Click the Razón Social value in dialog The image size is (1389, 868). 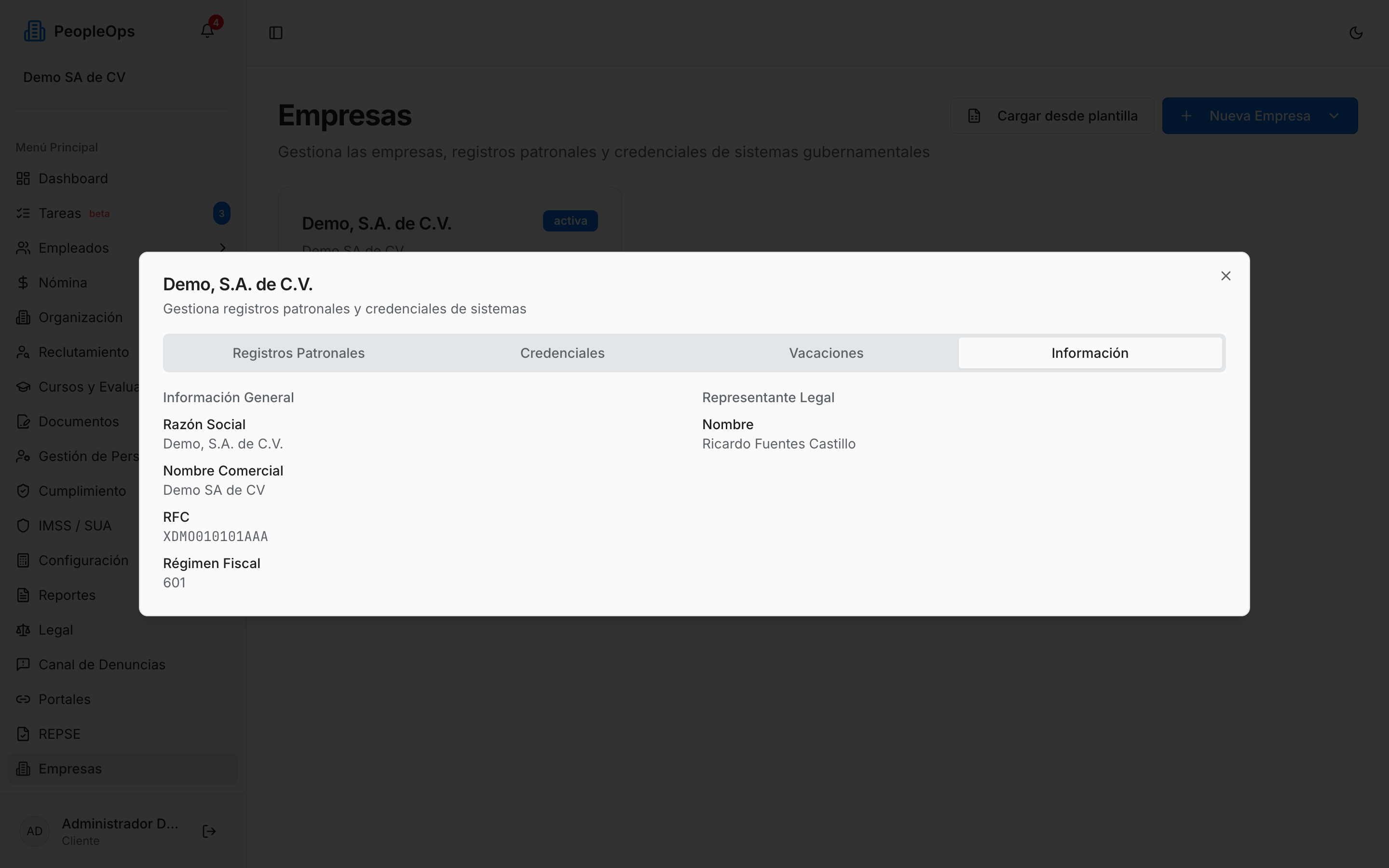click(223, 444)
